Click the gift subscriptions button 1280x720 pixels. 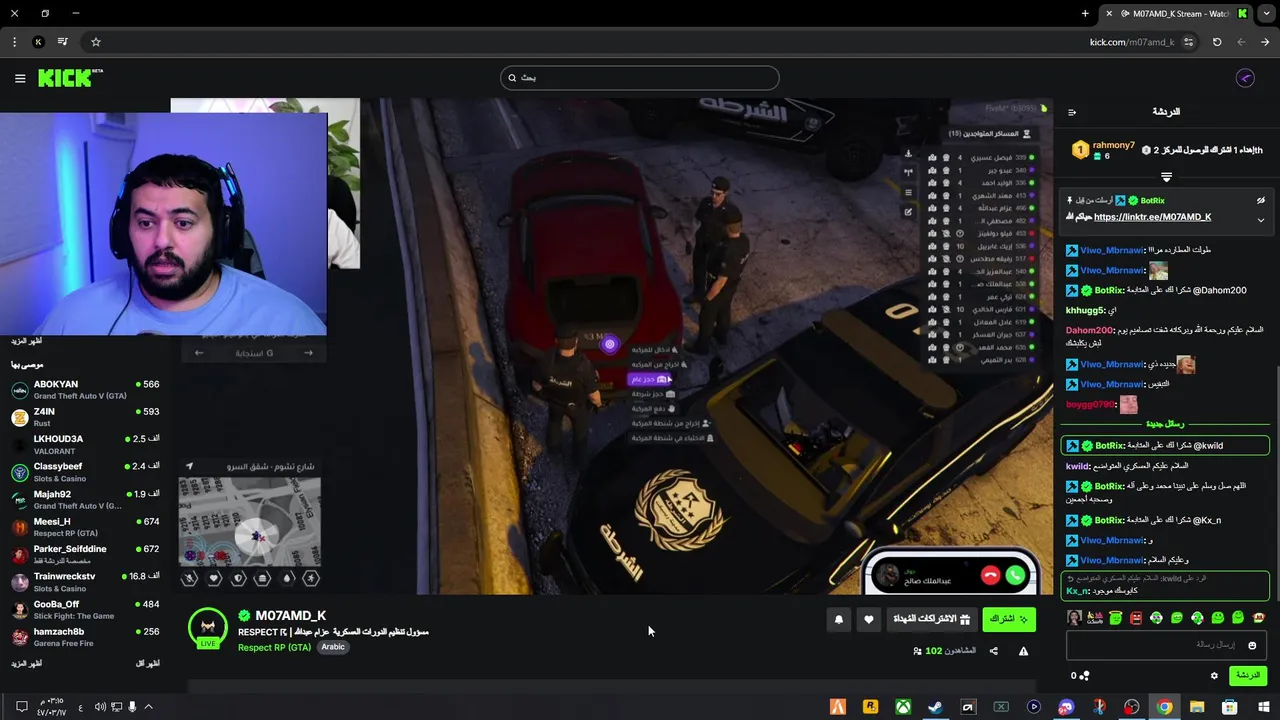pos(932,620)
